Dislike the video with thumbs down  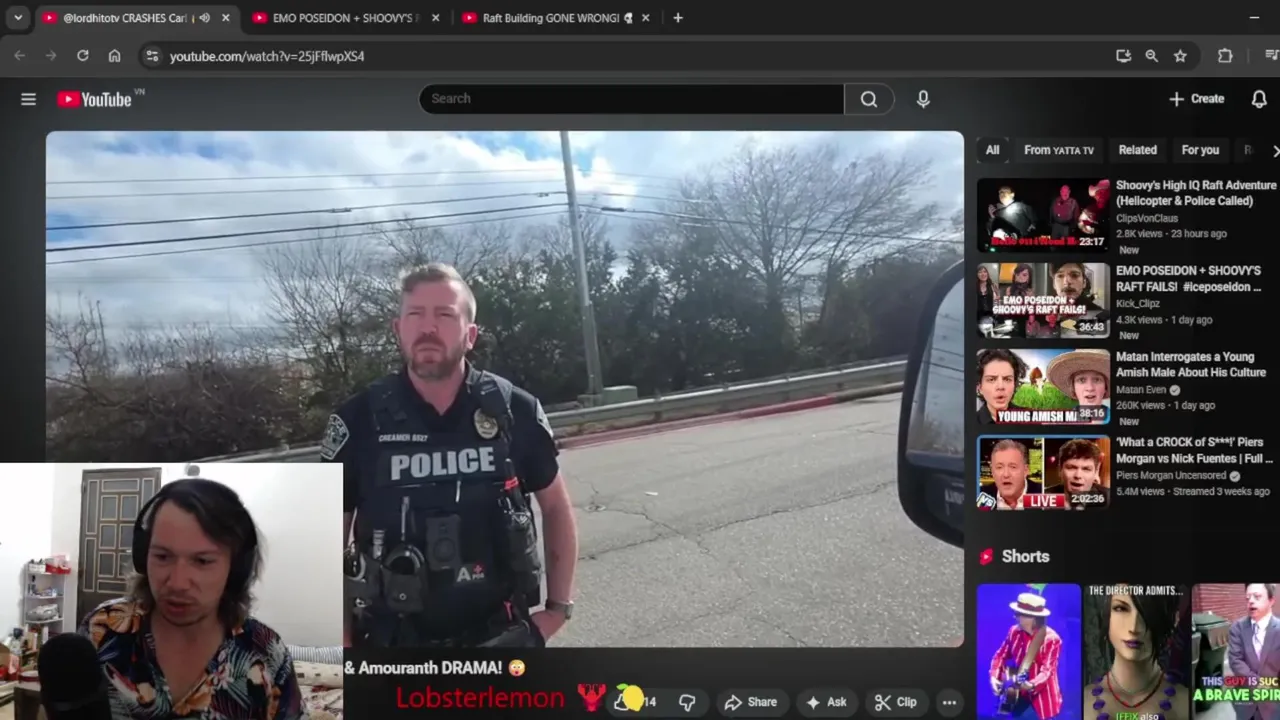pos(687,702)
